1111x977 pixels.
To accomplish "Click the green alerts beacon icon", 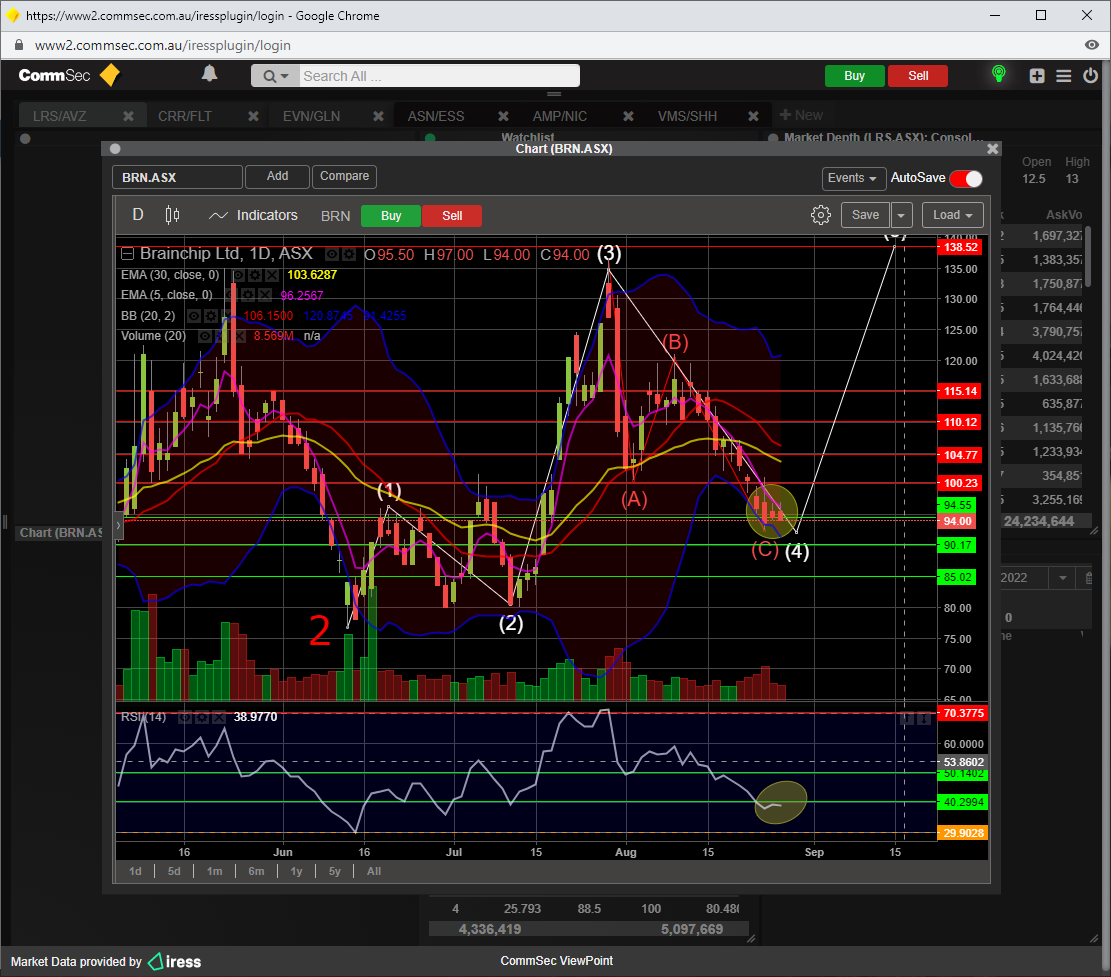I will (998, 75).
